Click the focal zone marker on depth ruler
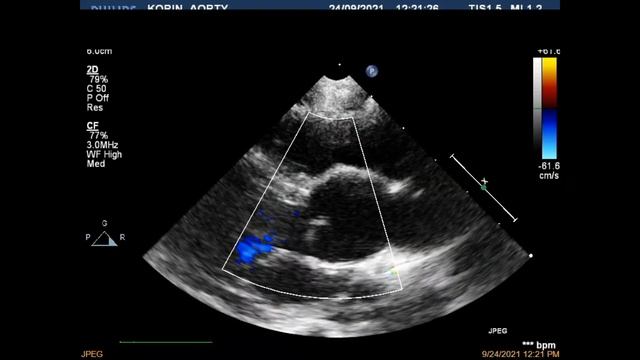The height and width of the screenshot is (360, 640). (484, 187)
